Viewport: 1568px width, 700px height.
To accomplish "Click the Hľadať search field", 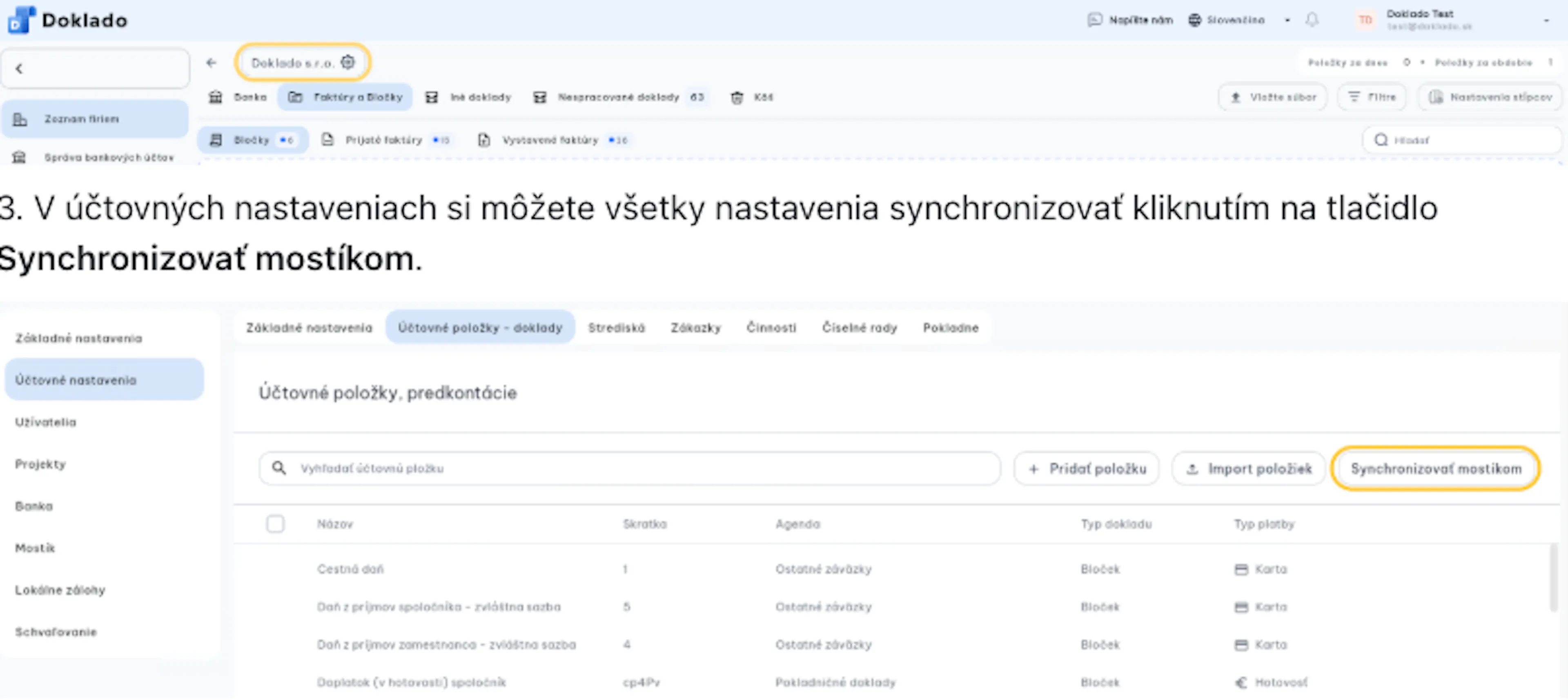I will tap(1462, 140).
